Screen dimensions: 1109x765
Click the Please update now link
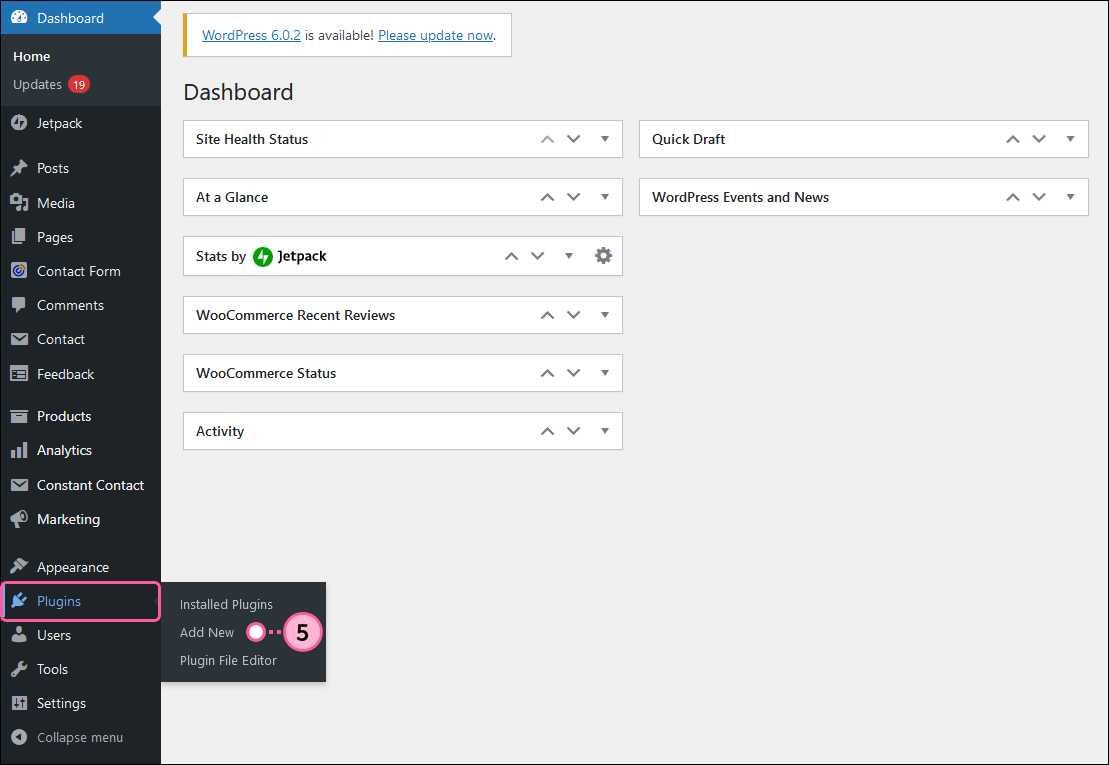[x=436, y=35]
